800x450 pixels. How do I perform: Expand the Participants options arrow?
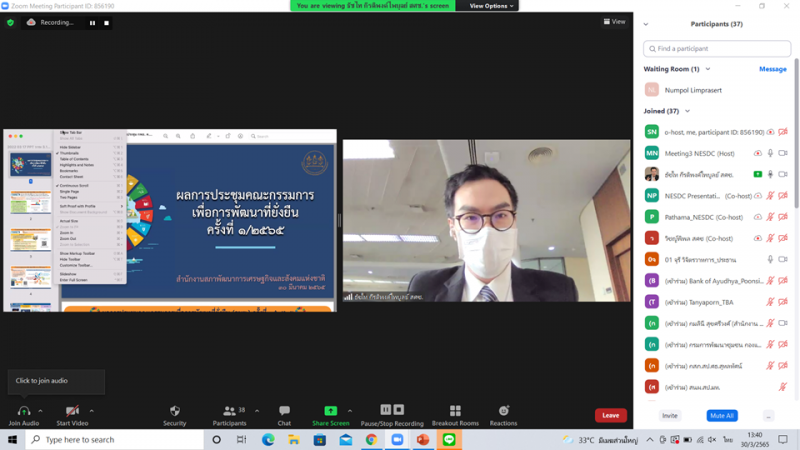click(257, 411)
